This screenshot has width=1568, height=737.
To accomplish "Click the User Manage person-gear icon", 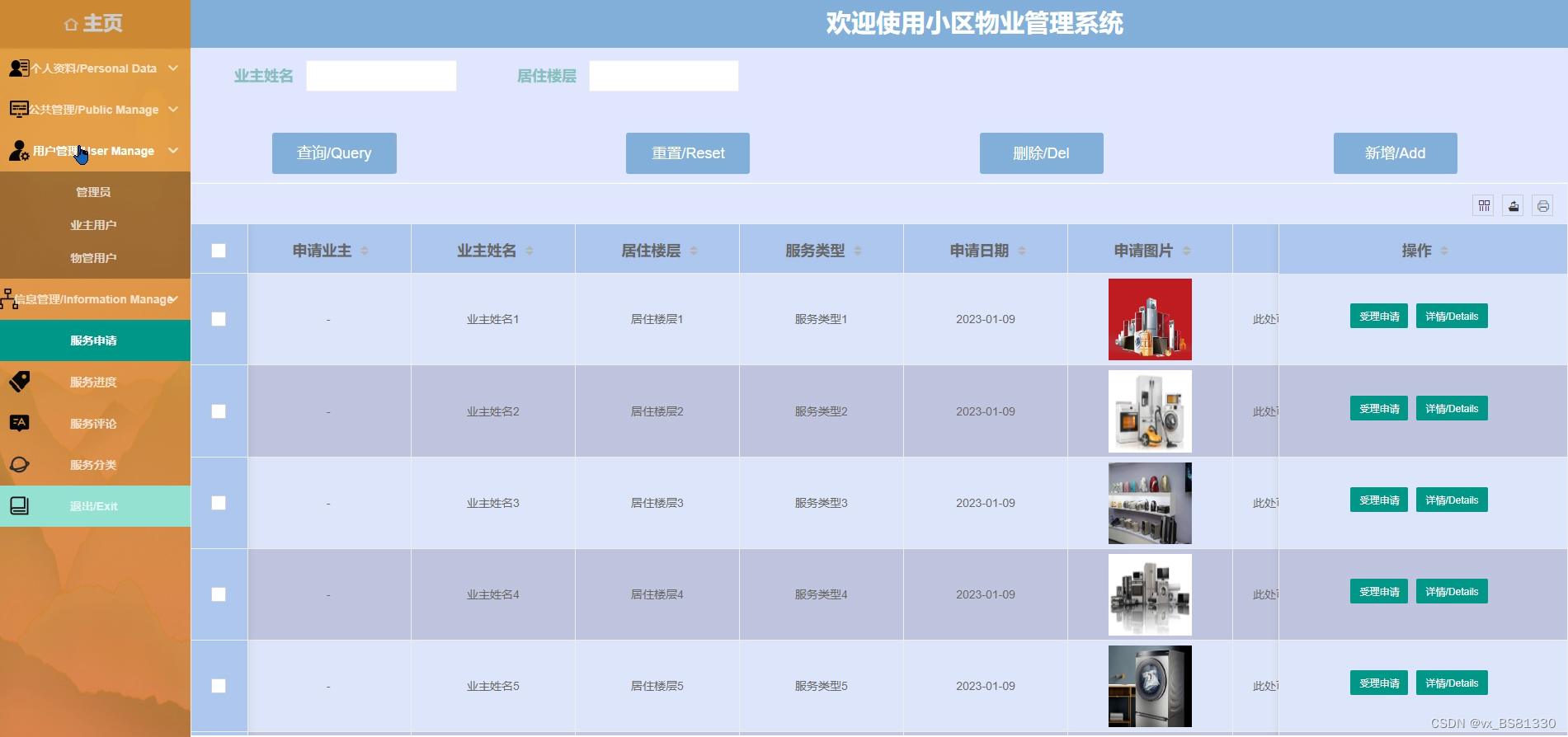I will 19,151.
